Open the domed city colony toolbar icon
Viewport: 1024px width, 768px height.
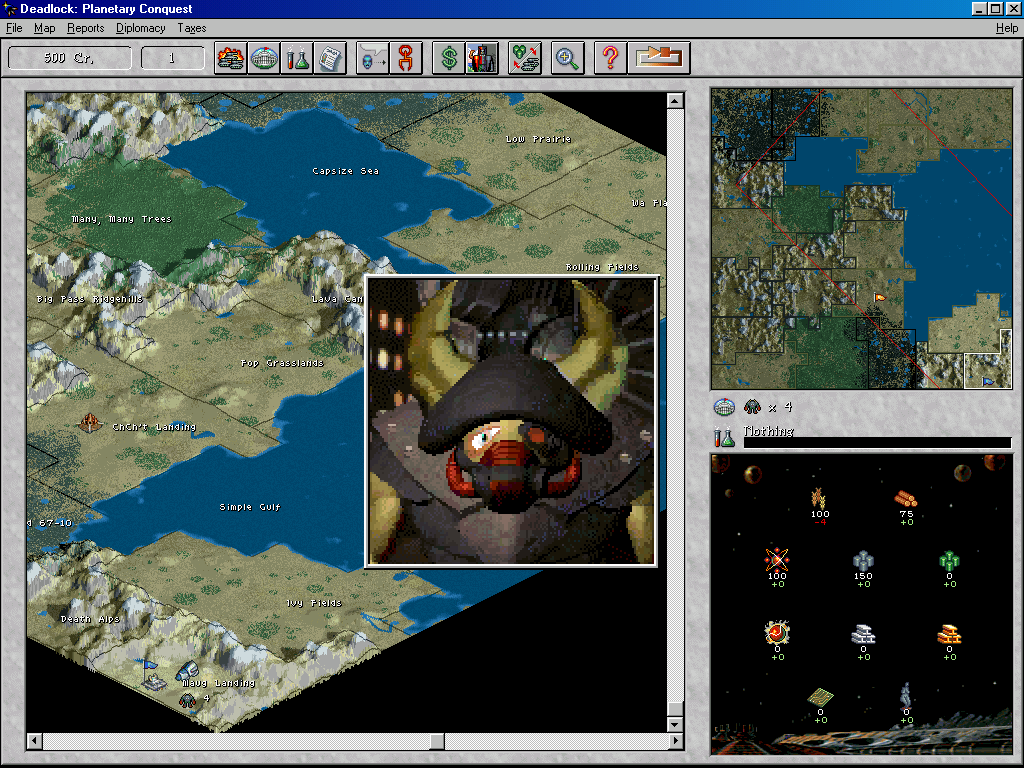point(264,58)
